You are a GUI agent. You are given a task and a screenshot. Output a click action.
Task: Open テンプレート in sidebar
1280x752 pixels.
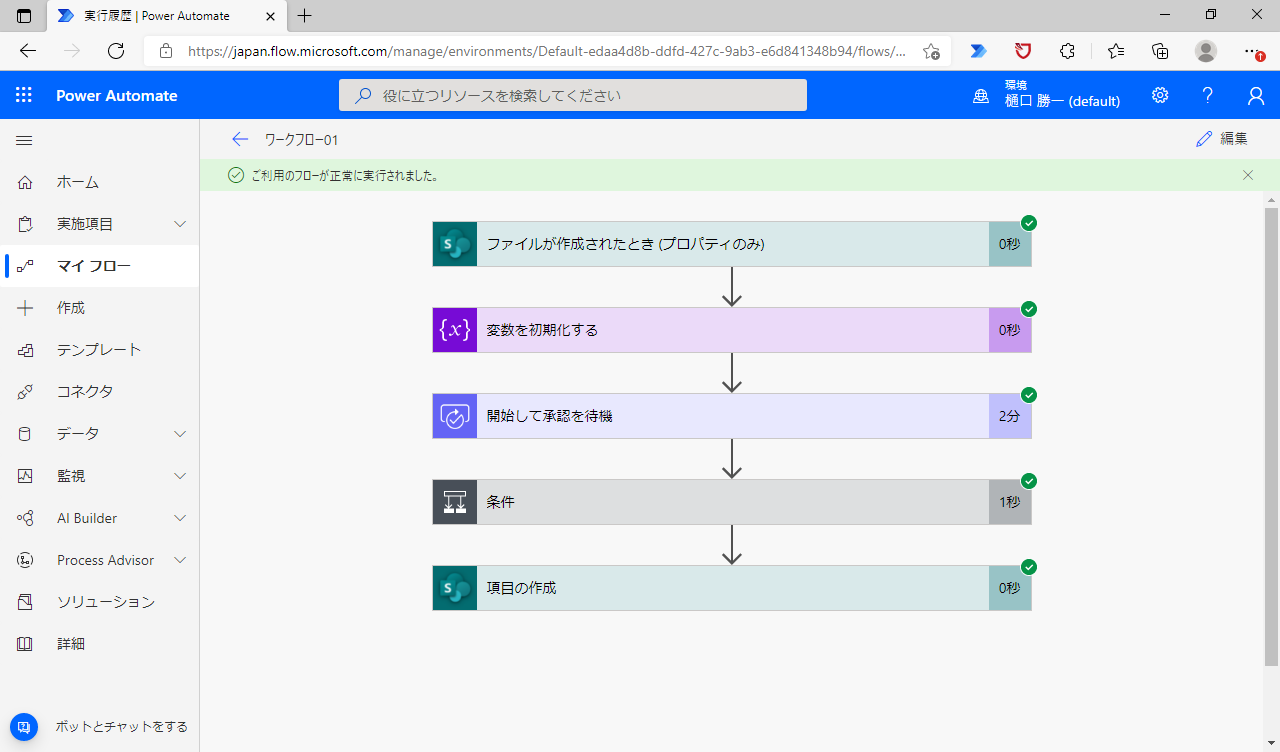click(100, 350)
